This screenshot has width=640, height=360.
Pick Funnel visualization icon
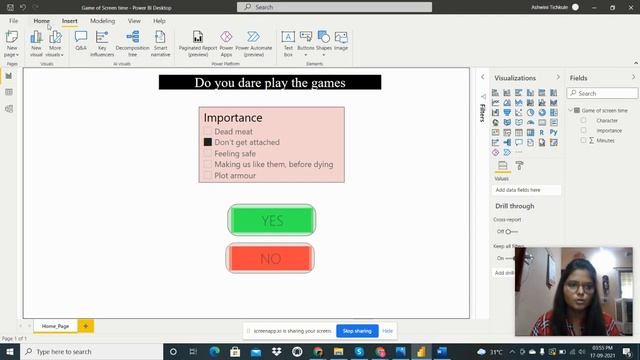(507, 112)
